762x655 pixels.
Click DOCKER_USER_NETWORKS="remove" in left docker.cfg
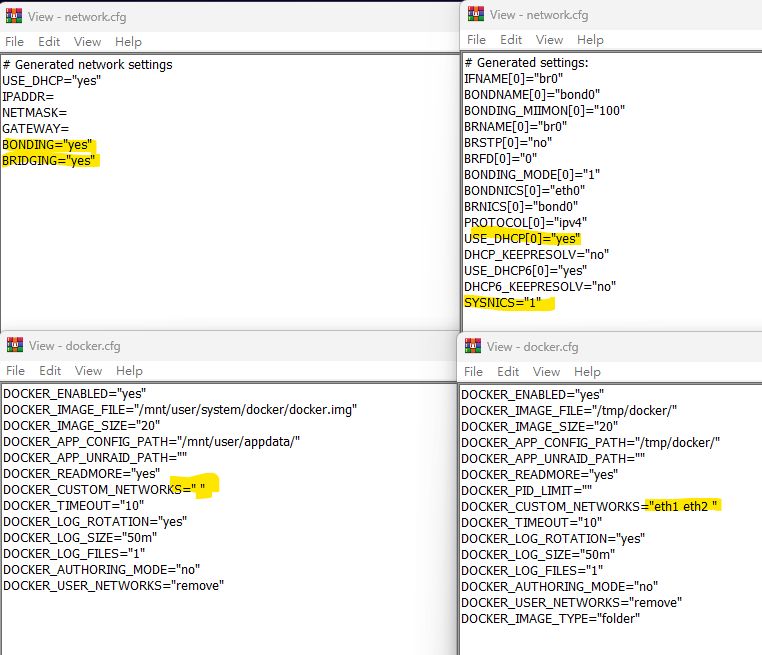[114, 586]
